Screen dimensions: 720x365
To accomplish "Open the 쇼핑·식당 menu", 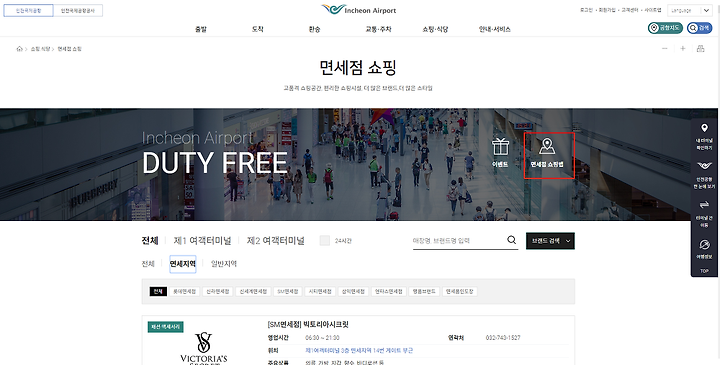I will [x=435, y=29].
